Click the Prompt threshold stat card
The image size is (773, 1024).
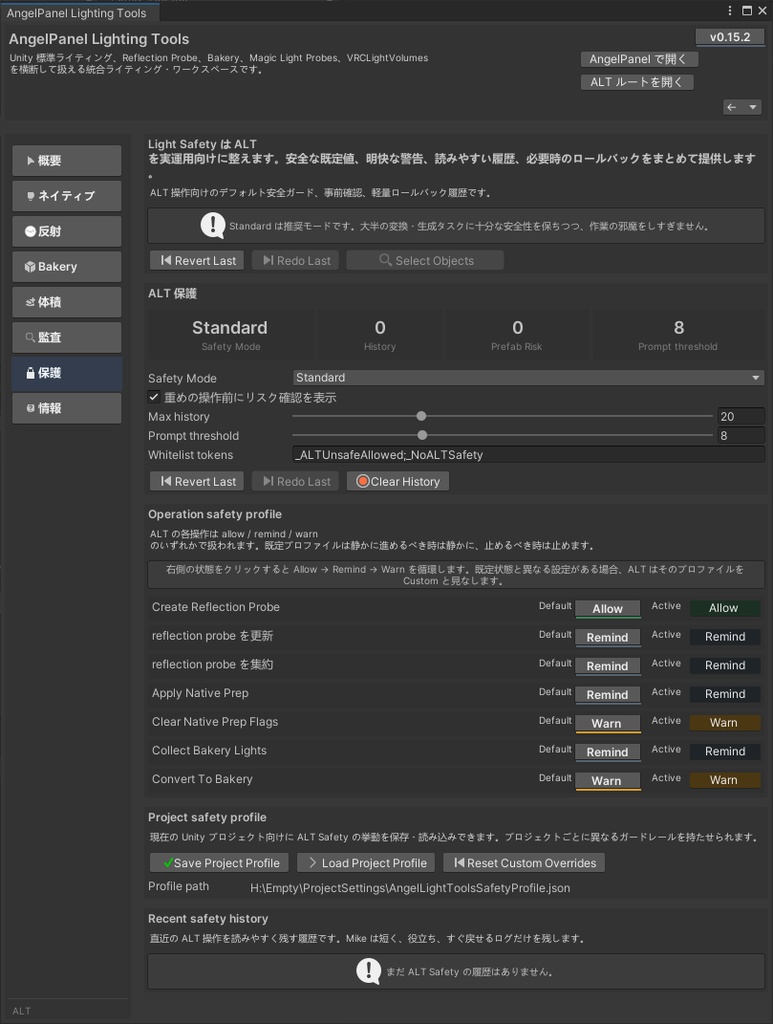click(678, 334)
